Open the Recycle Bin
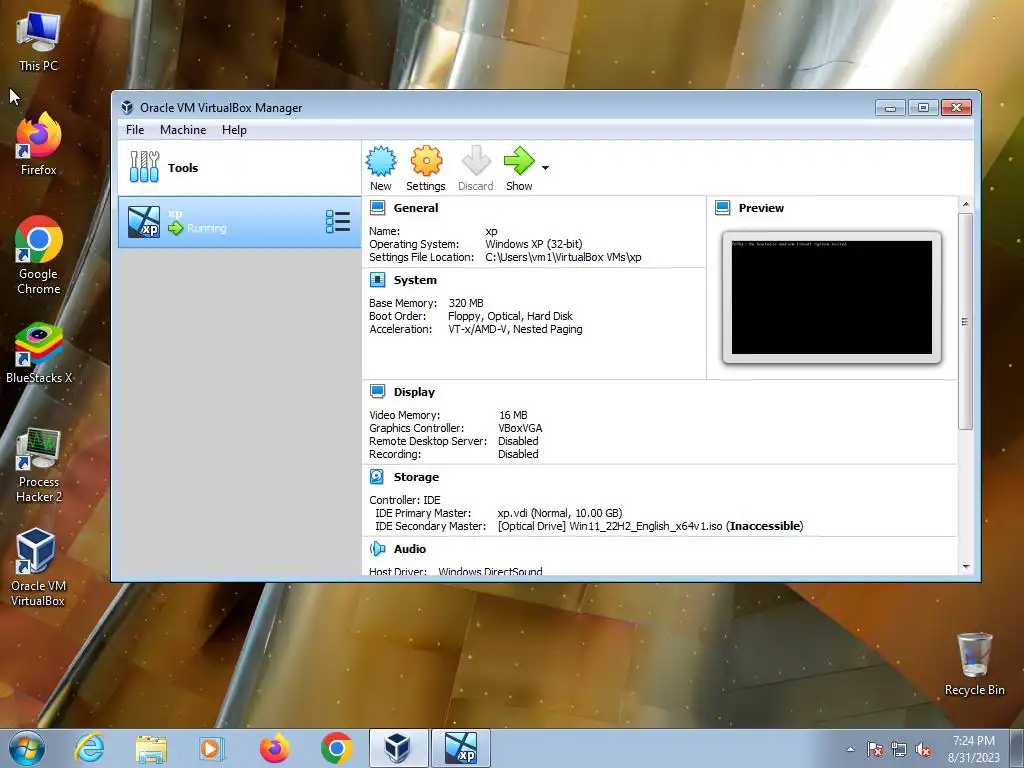This screenshot has width=1024, height=768. click(x=974, y=664)
